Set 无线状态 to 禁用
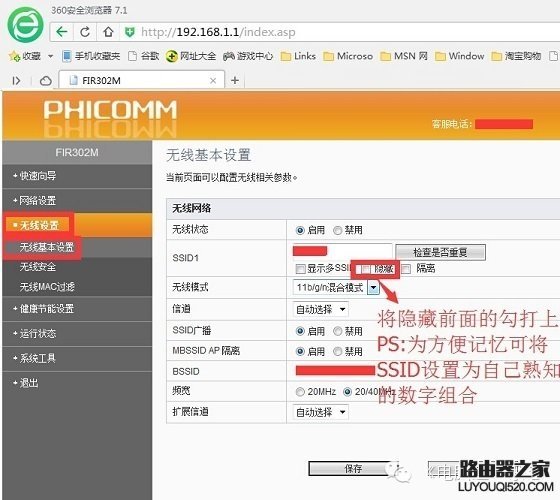Viewport: 560px width, 500px height. [338, 230]
